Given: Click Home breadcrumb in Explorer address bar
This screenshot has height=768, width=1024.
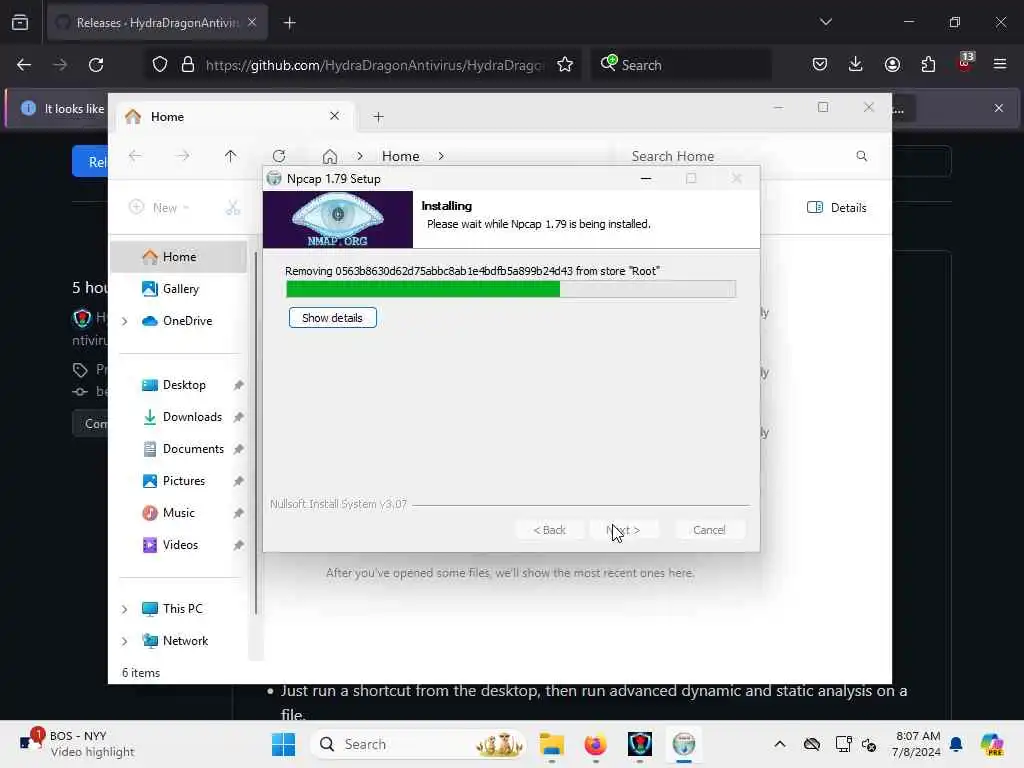Looking at the screenshot, I should 400,156.
